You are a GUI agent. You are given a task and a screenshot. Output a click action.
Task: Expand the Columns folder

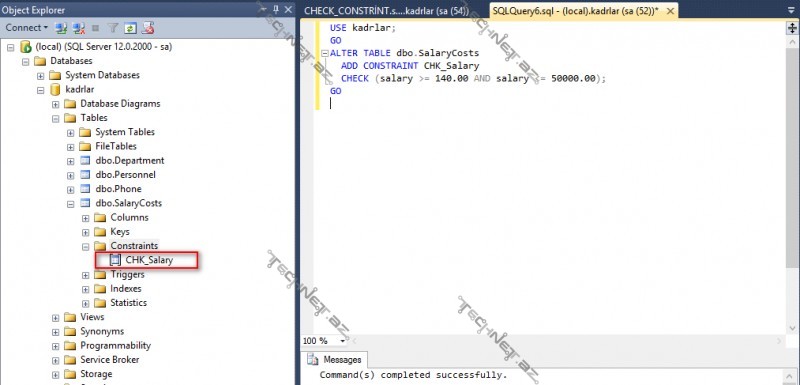86,218
